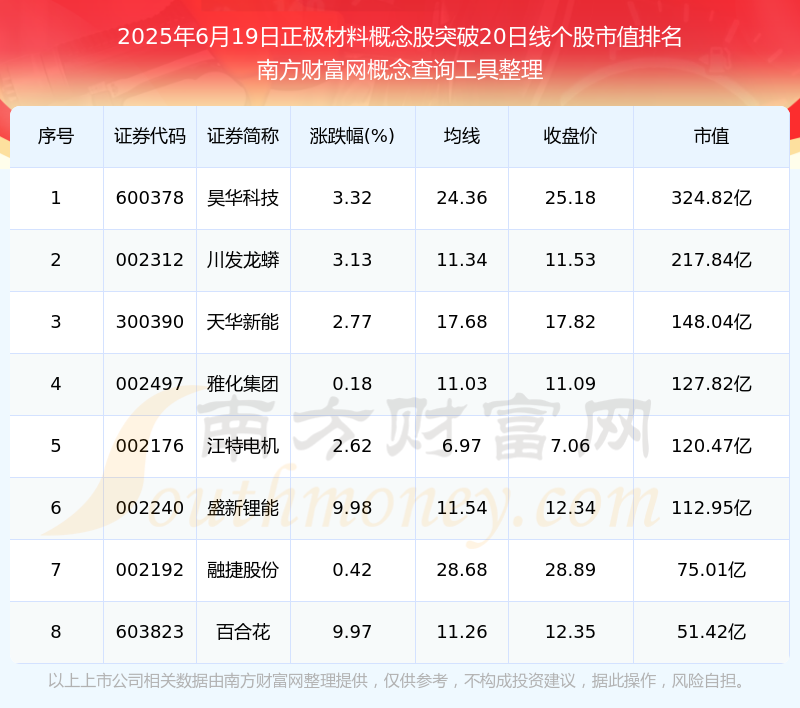Click the 证券代码 column header
Image resolution: width=800 pixels, height=708 pixels.
tap(149, 136)
